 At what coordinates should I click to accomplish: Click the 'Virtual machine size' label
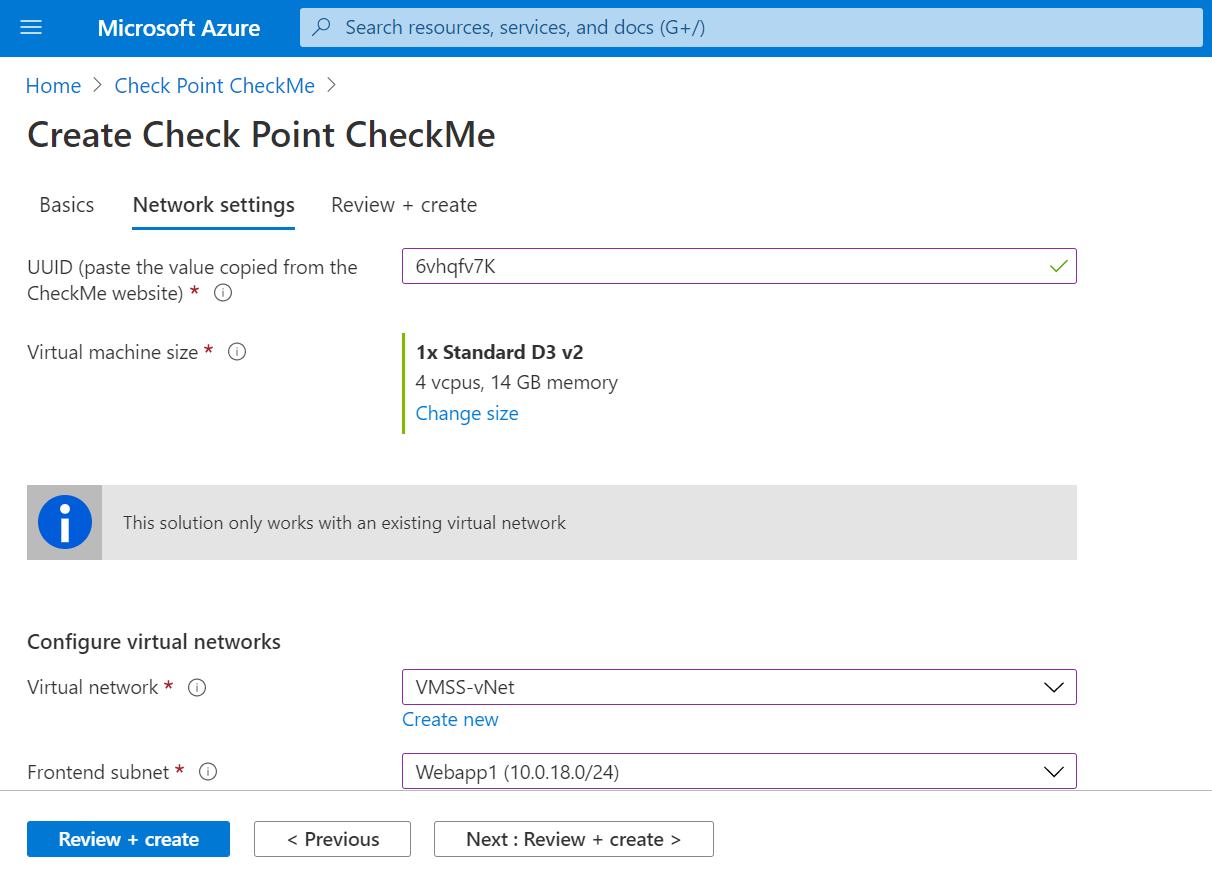[x=113, y=352]
